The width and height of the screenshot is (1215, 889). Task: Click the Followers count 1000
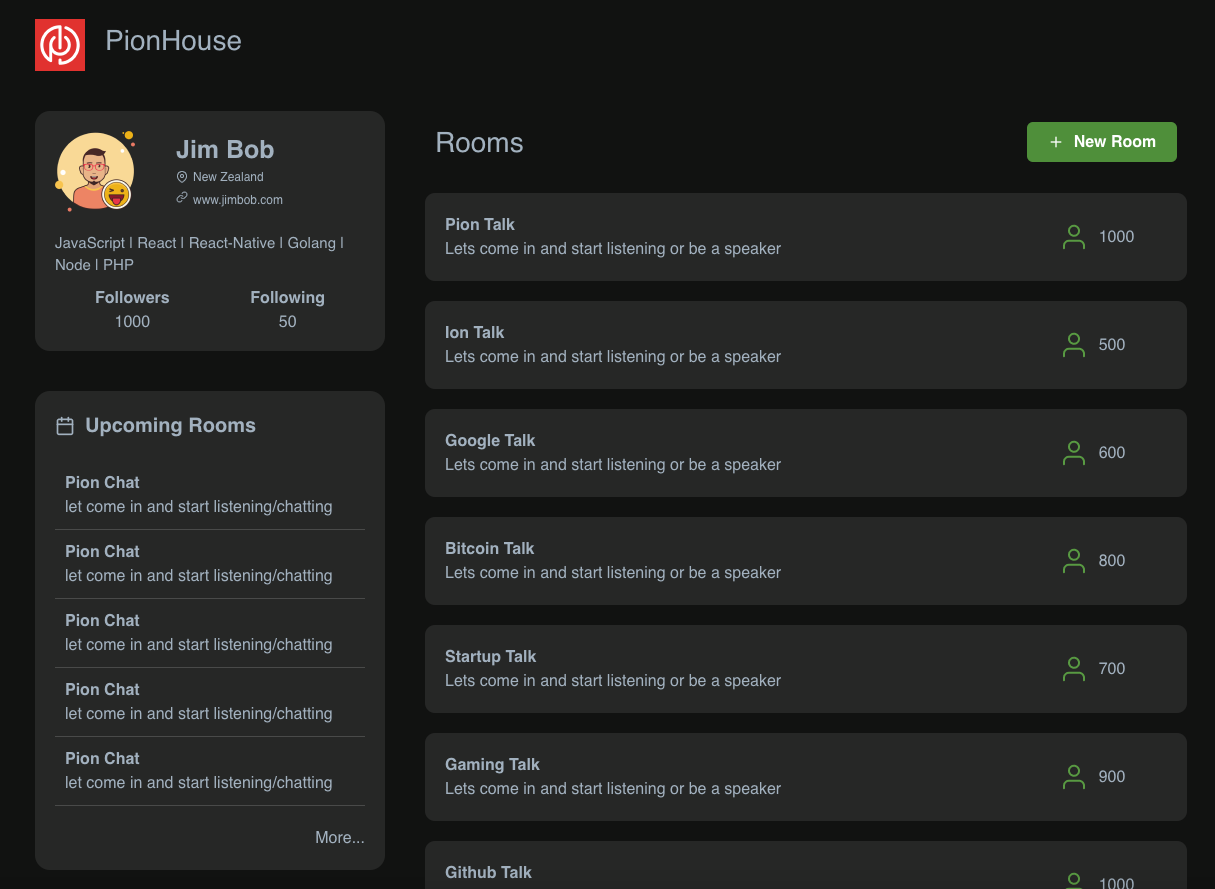(132, 321)
